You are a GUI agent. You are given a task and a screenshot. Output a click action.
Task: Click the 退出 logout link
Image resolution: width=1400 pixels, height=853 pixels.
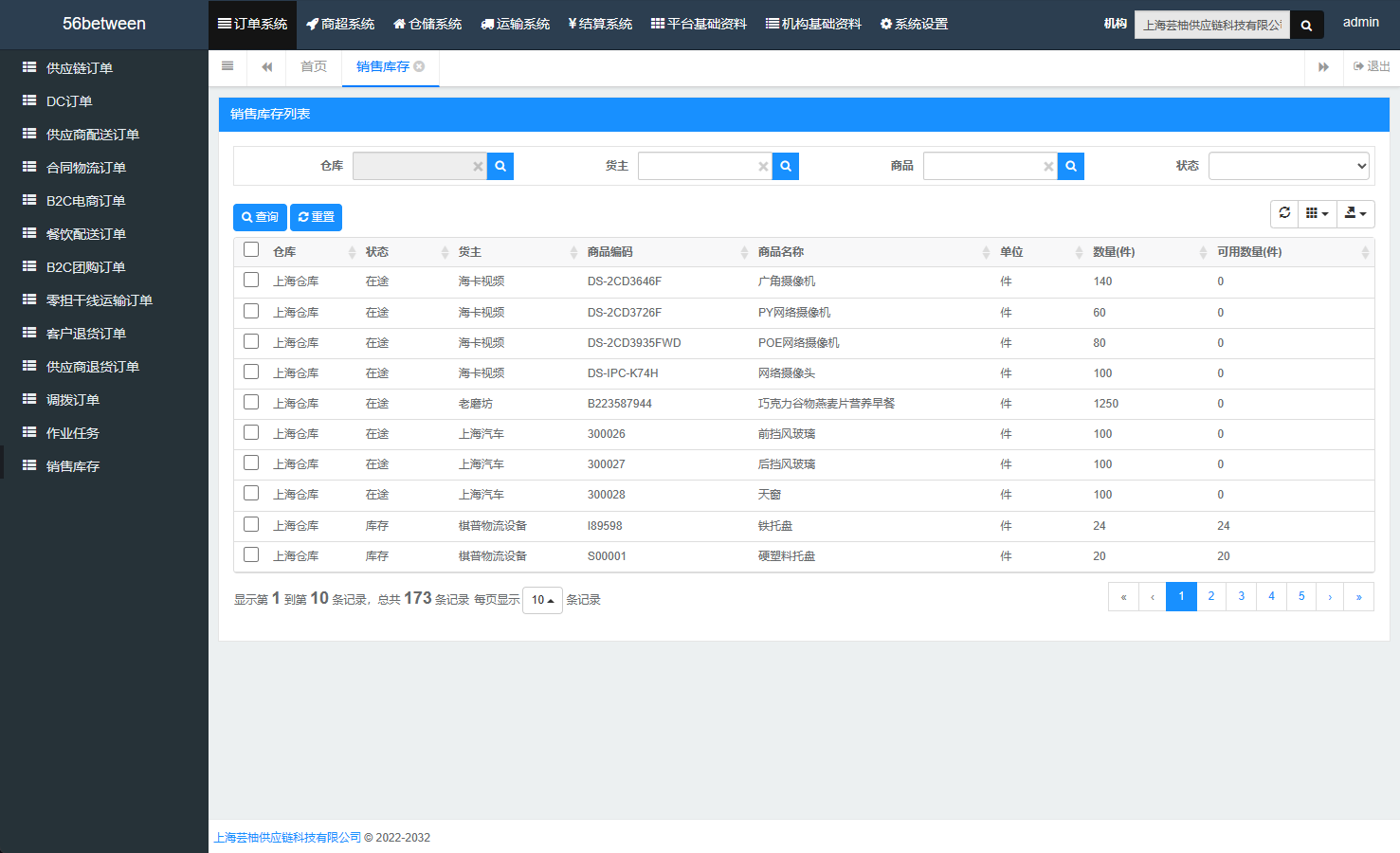(x=1372, y=66)
